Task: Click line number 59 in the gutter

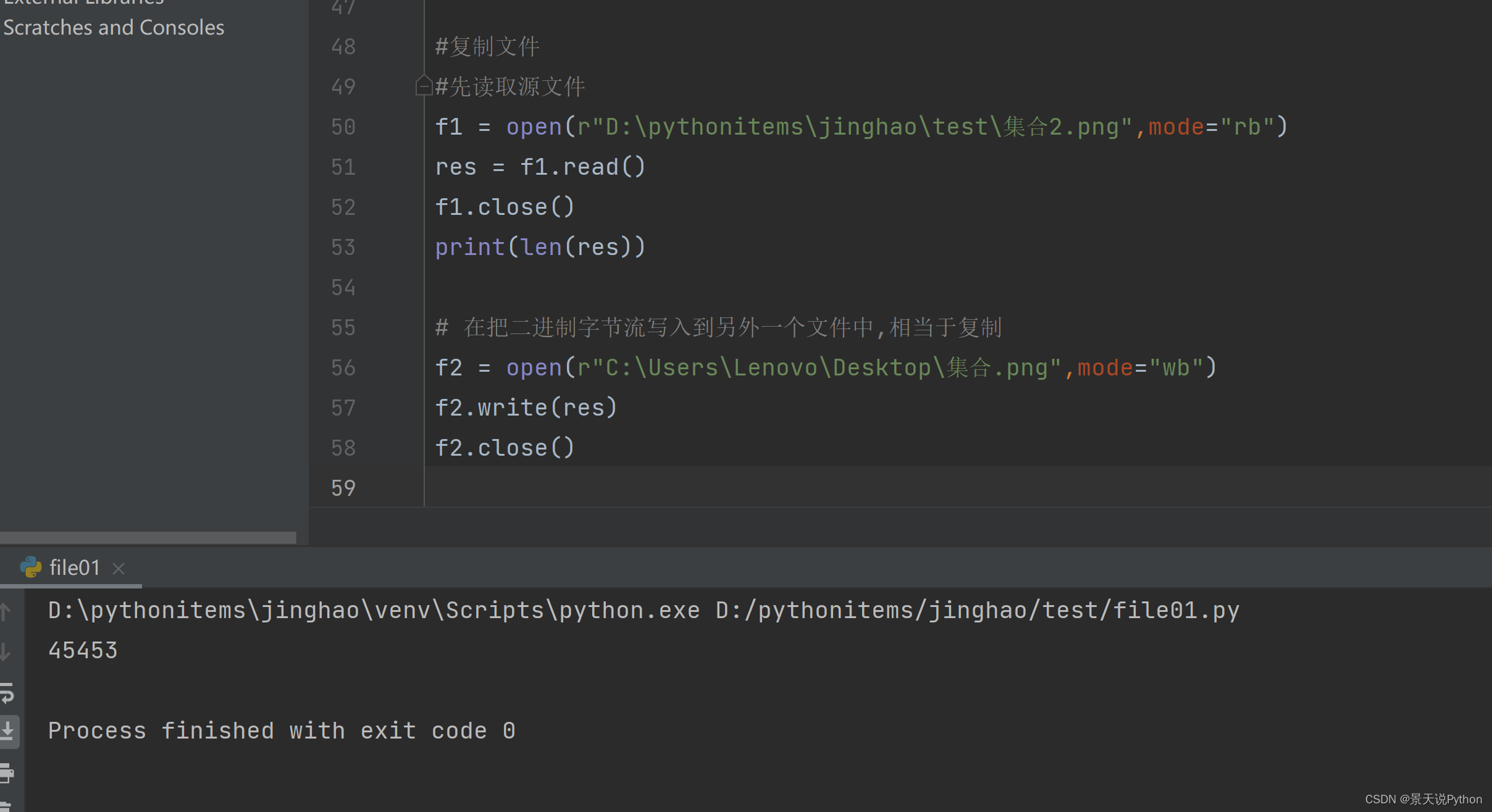Action: [x=343, y=488]
